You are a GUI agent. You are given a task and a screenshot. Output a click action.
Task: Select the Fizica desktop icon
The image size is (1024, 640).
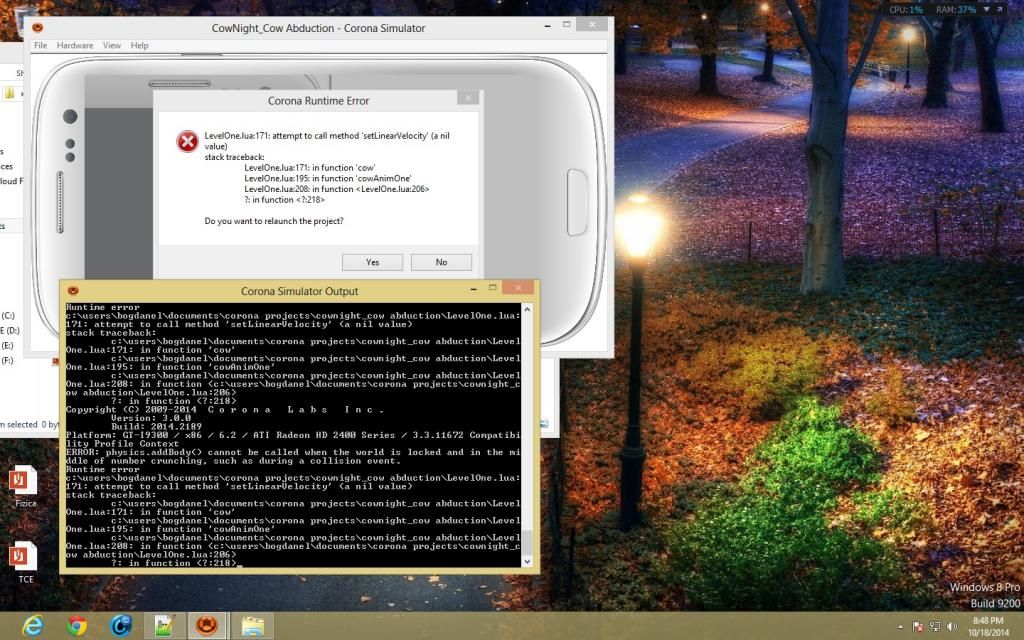pyautogui.click(x=25, y=487)
